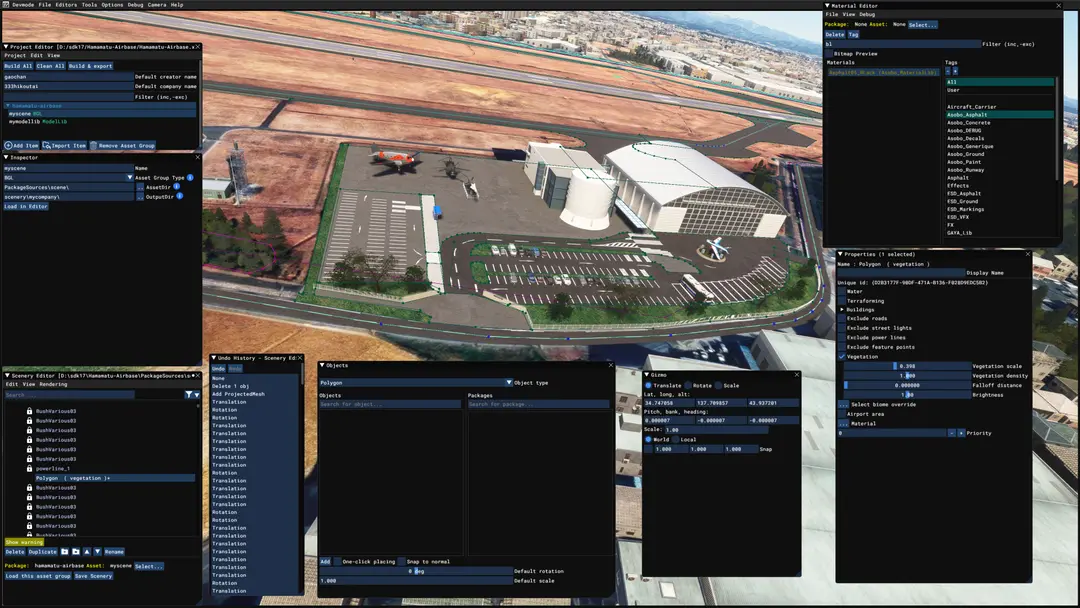Toggle the Bitmap Preview checkbox
Viewport: 1080px width, 608px height.
pyautogui.click(x=829, y=54)
